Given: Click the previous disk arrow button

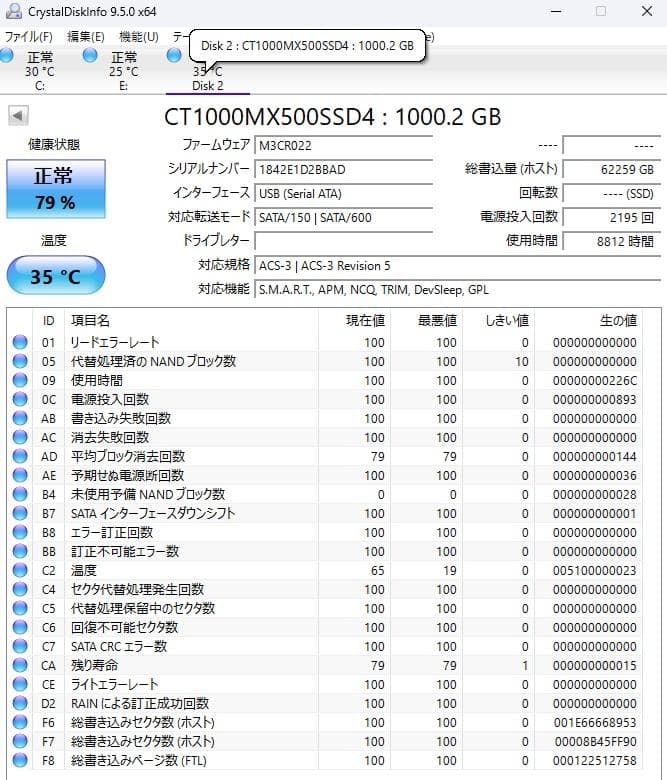Looking at the screenshot, I should point(18,116).
